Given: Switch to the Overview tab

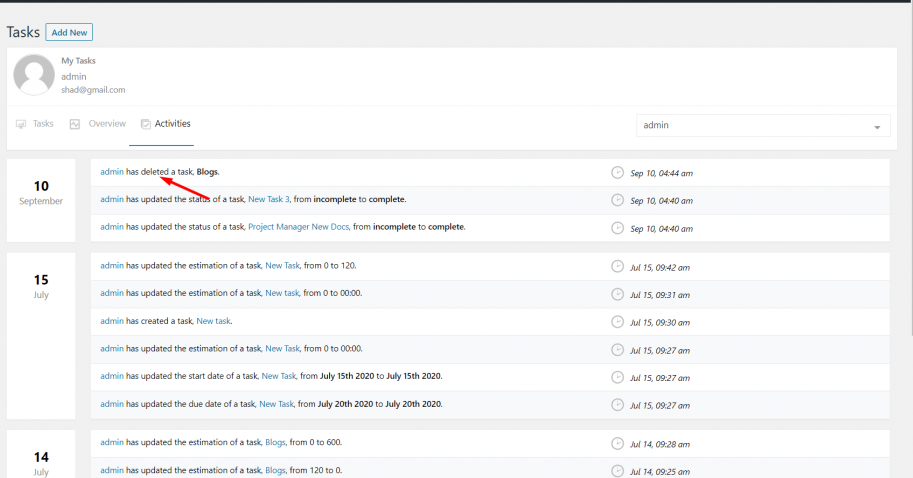Looking at the screenshot, I should coord(98,124).
